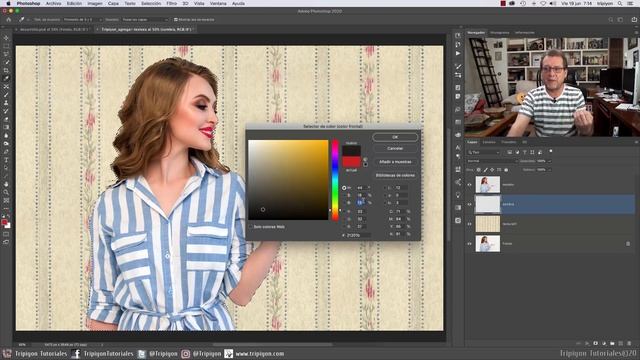Viewport: 640px width, 360px height.
Task: Select the Move tool
Action: [6, 38]
